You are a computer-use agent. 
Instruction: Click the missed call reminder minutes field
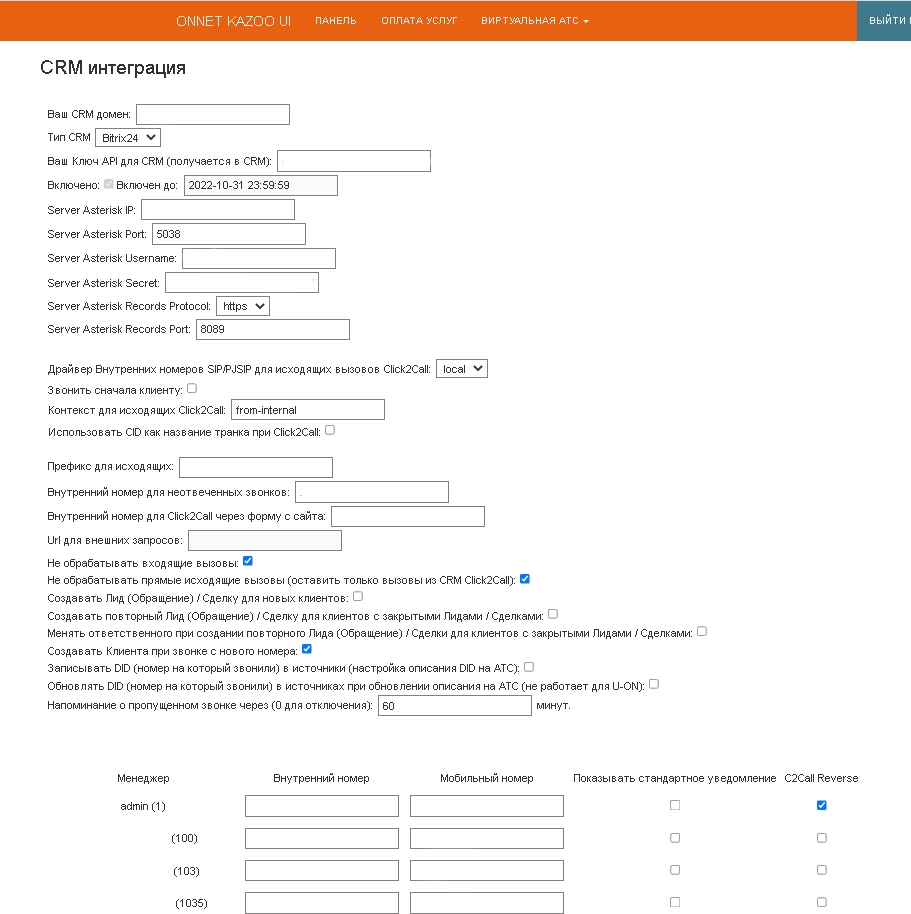pos(454,706)
